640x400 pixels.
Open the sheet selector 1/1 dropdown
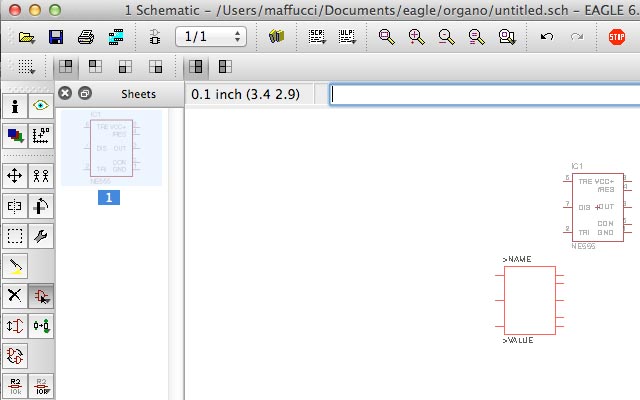pos(211,37)
